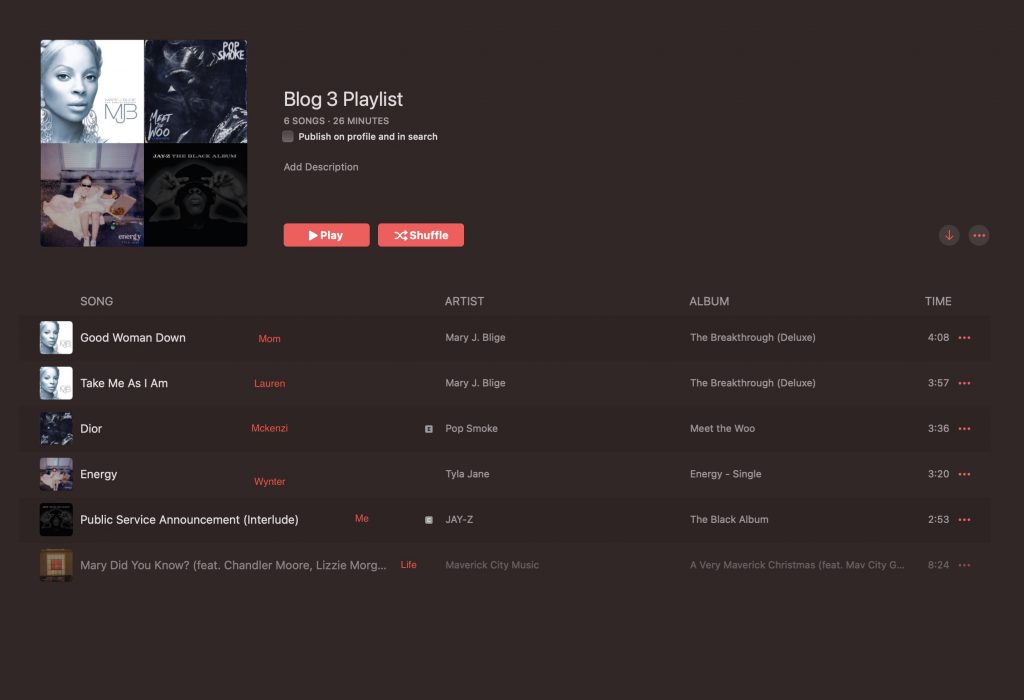Sort by the ARTIST column header

pos(464,301)
